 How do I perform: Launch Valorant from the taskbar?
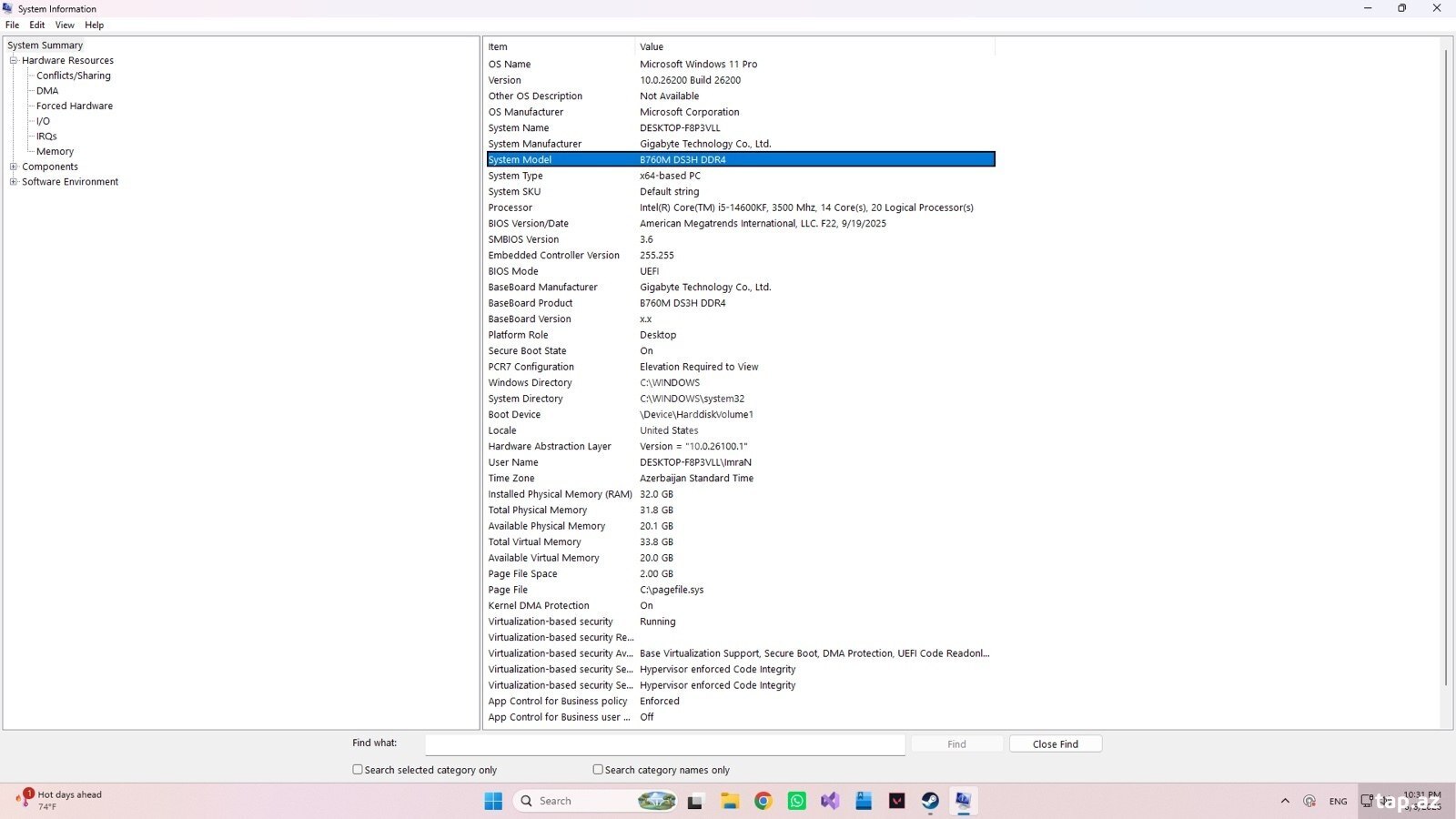click(x=897, y=801)
